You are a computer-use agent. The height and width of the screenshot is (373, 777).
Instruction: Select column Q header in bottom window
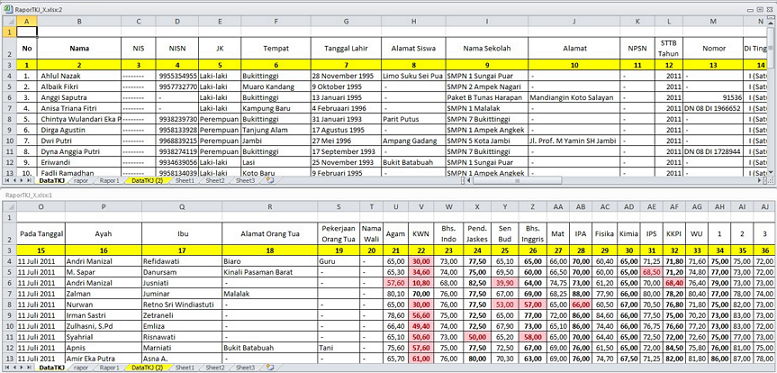[181, 207]
